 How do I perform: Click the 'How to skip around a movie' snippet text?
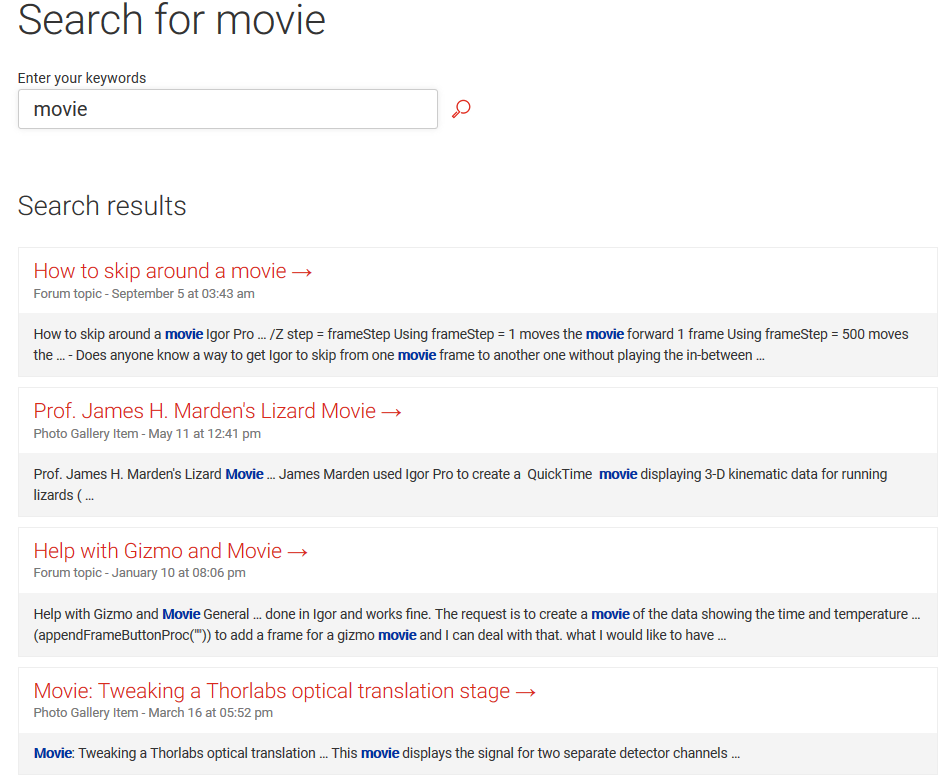tap(471, 344)
